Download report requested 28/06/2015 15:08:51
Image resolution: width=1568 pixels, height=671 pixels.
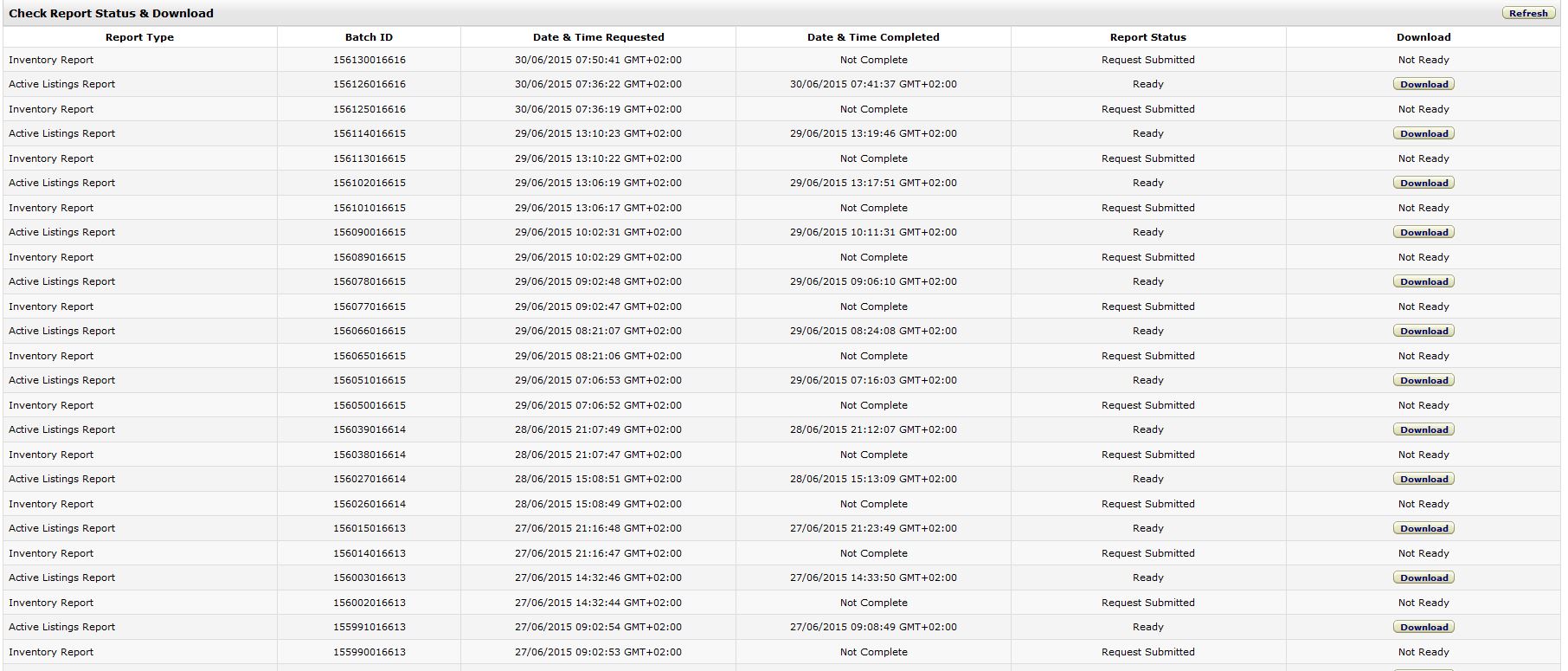coord(1423,479)
